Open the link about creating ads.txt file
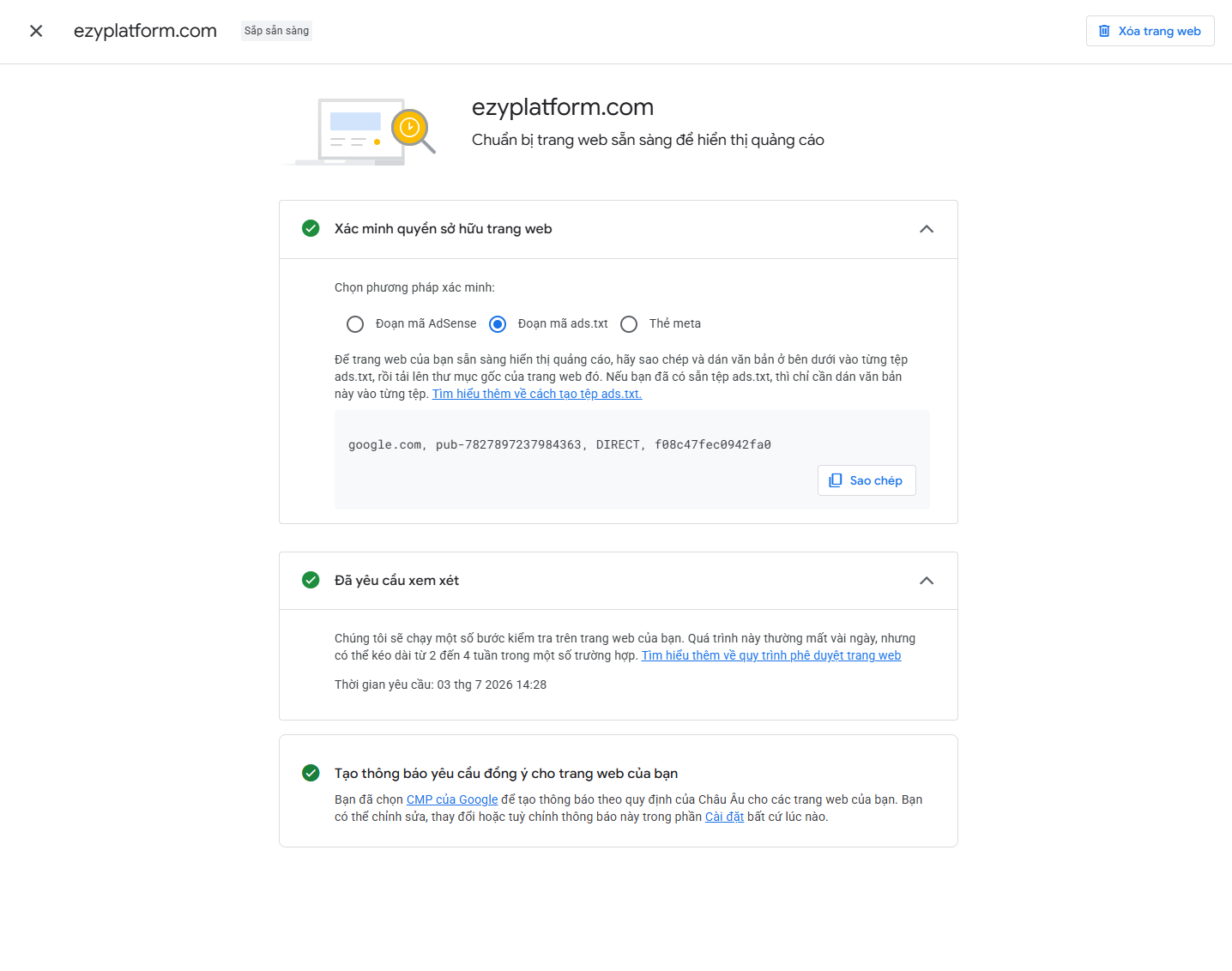Viewport: 1232px width, 971px height. click(537, 394)
